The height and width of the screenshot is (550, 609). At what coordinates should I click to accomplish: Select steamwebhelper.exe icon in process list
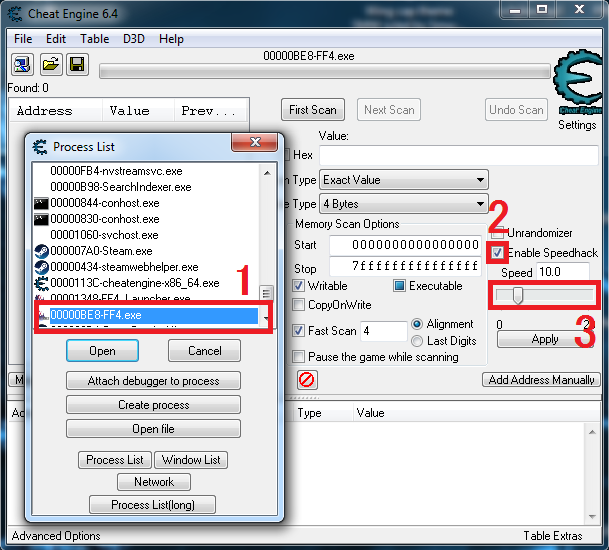[41, 267]
